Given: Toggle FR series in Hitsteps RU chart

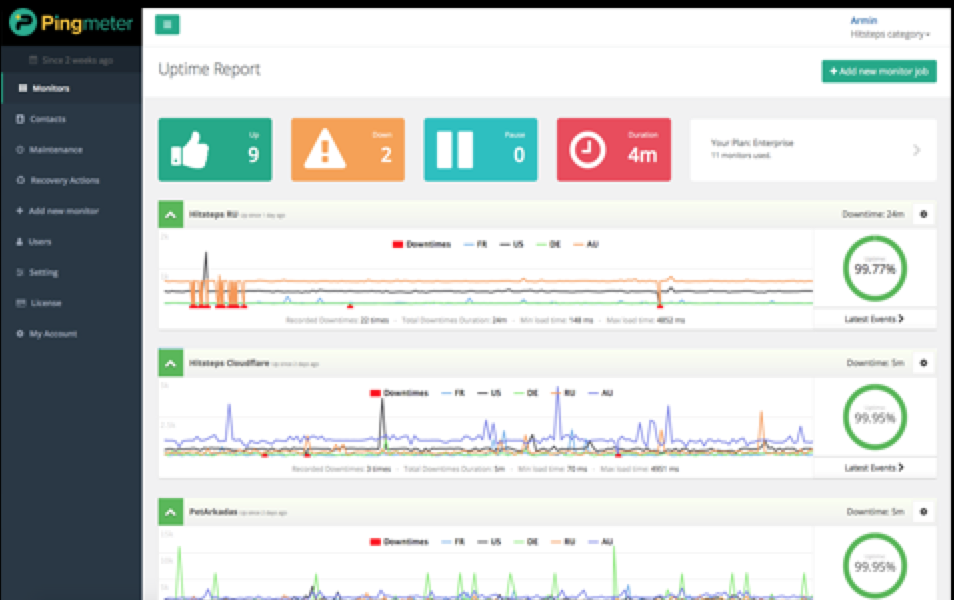Looking at the screenshot, I should [475, 245].
